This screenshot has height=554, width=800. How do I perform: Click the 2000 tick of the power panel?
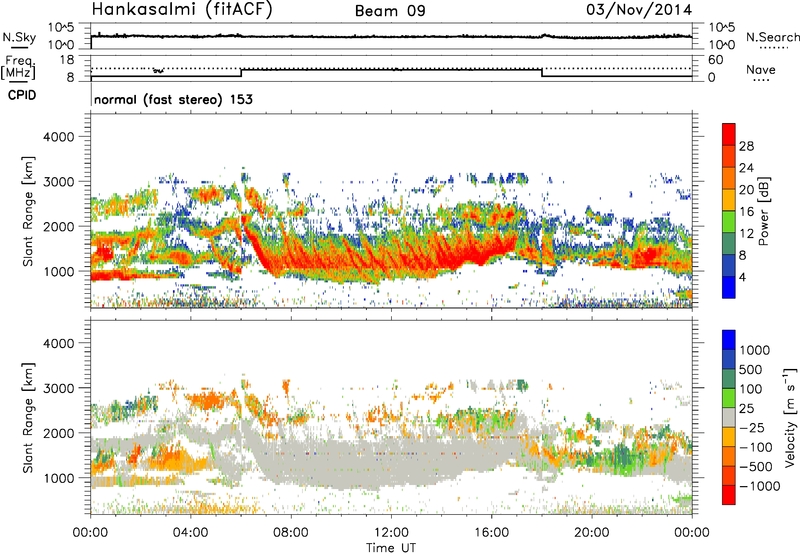[x=58, y=226]
